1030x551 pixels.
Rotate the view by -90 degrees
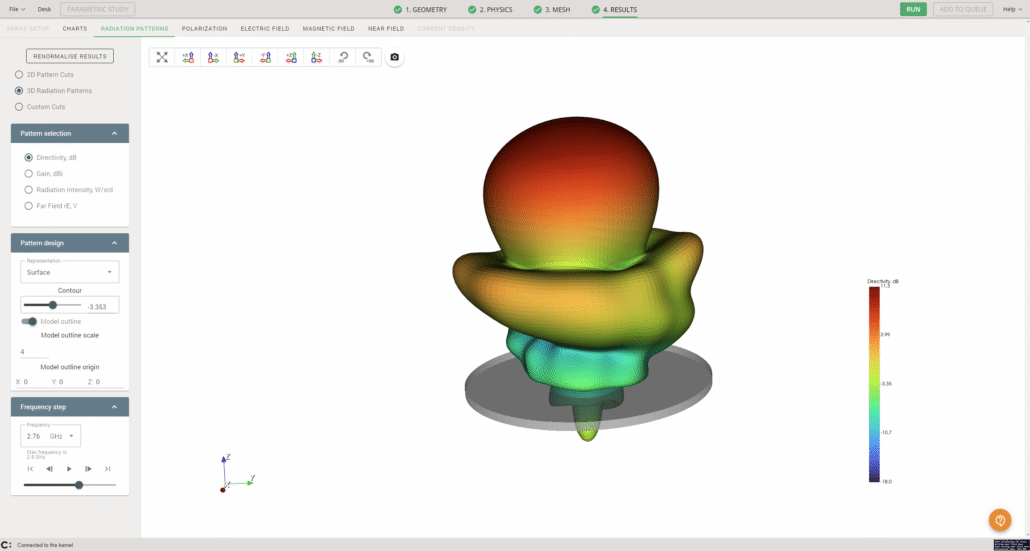point(342,57)
